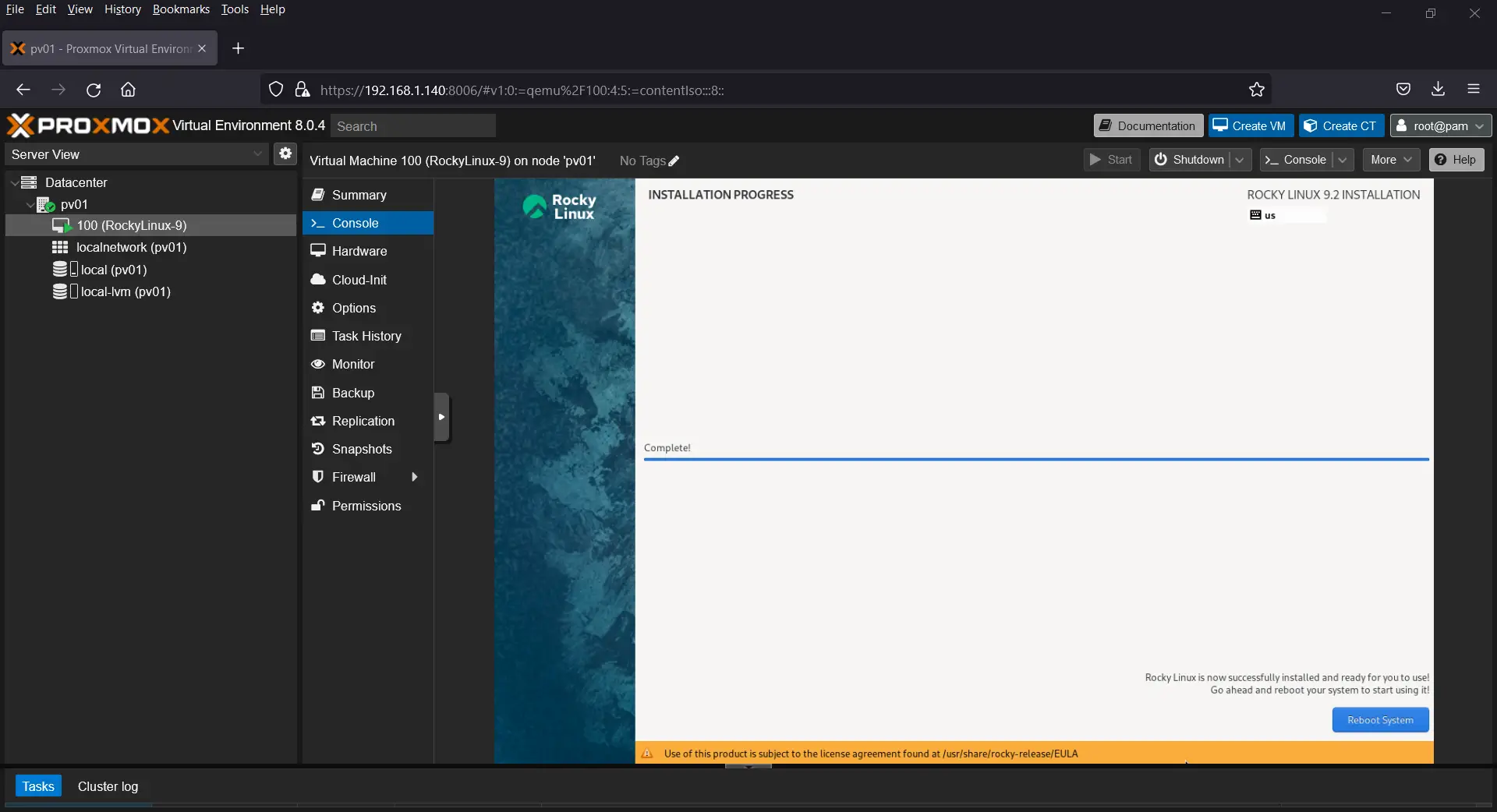Open the Replication panel
Screen dimensions: 1497x812
pos(368,421)
